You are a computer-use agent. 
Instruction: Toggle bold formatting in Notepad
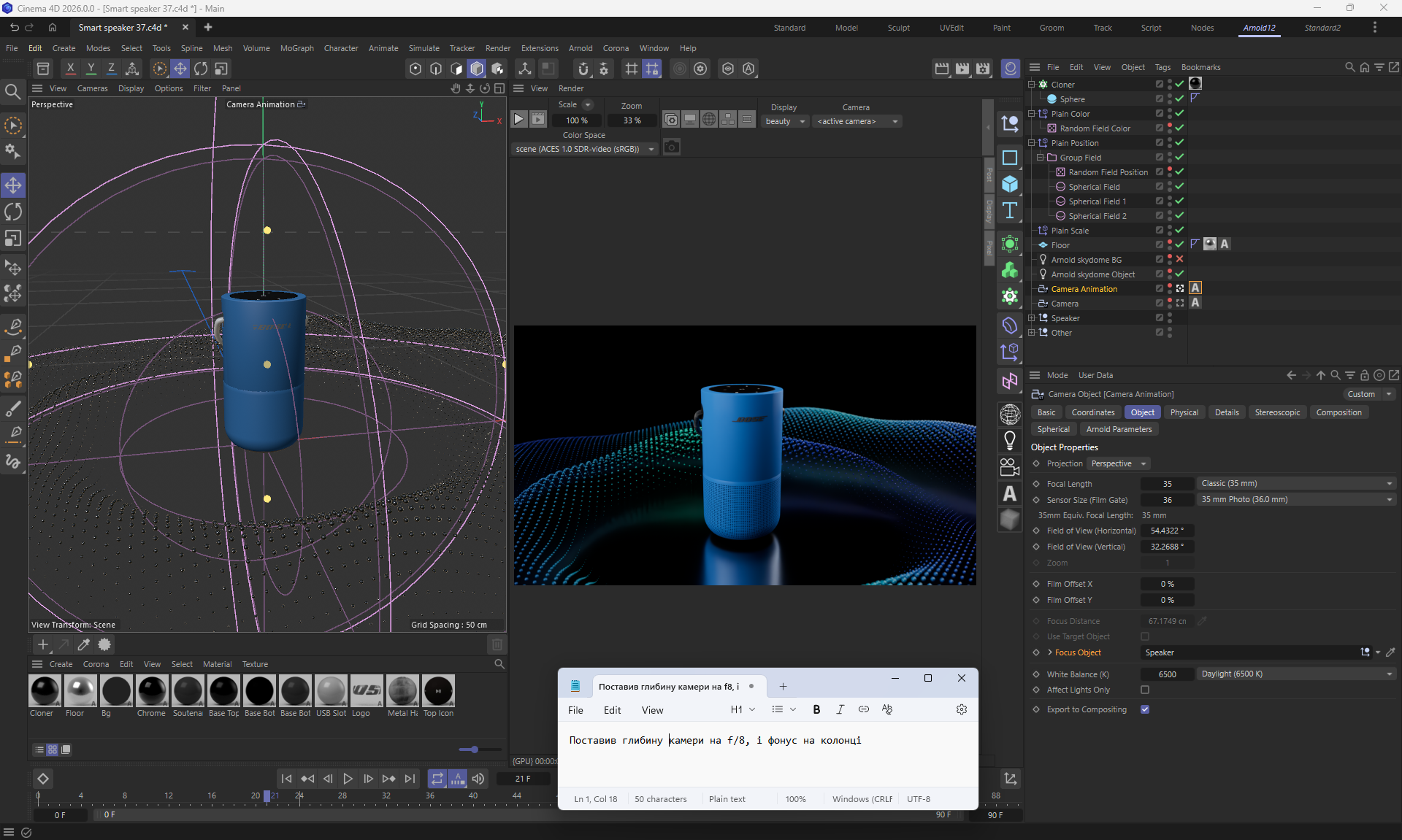(816, 709)
